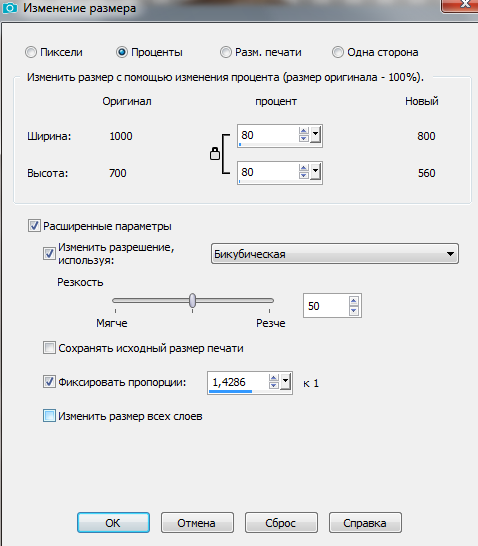This screenshot has width=478, height=546.
Task: Confirm resize with the OK button
Action: point(113,523)
